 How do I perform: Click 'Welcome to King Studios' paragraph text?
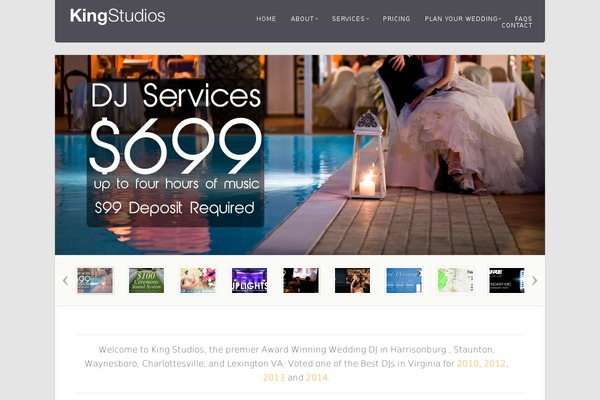coord(297,364)
